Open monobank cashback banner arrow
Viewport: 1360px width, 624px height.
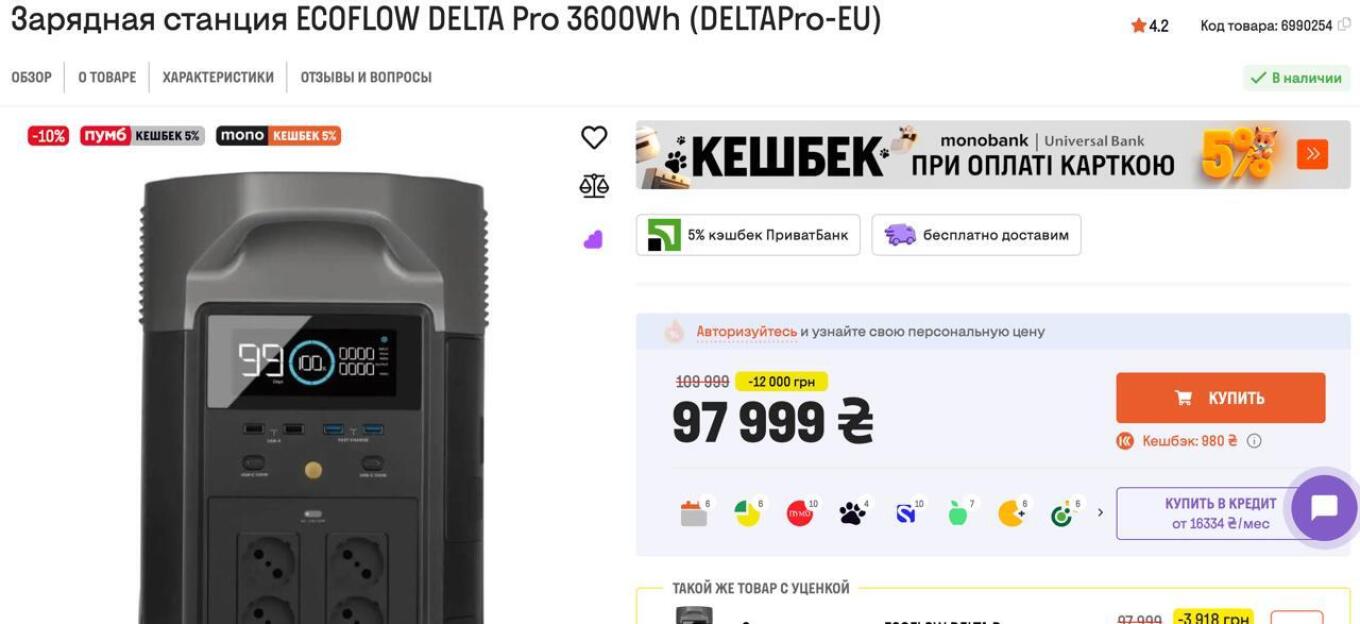pyautogui.click(x=1312, y=154)
